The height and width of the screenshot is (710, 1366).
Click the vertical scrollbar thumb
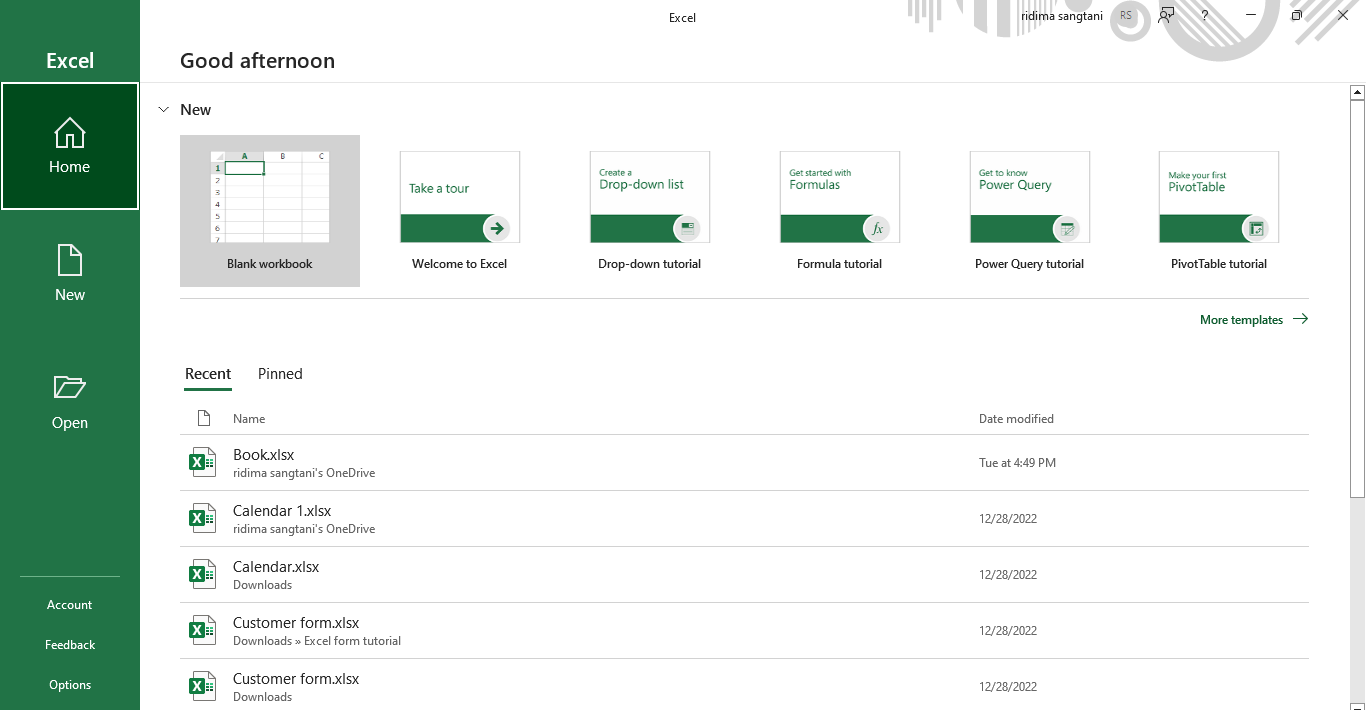click(1357, 299)
